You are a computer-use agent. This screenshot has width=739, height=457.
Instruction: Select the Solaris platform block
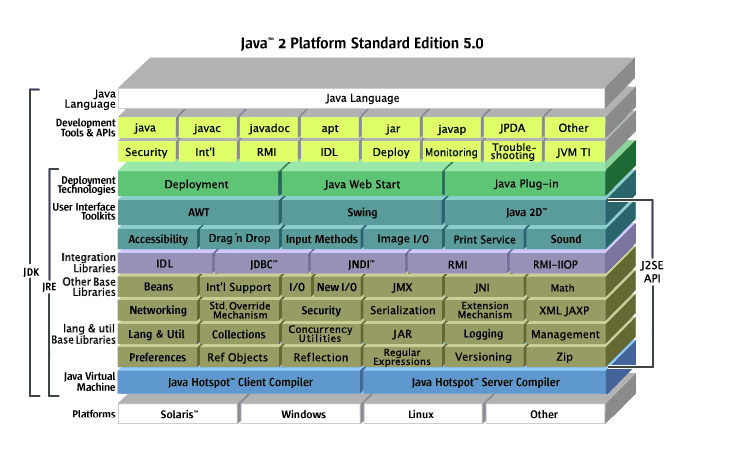click(x=178, y=414)
